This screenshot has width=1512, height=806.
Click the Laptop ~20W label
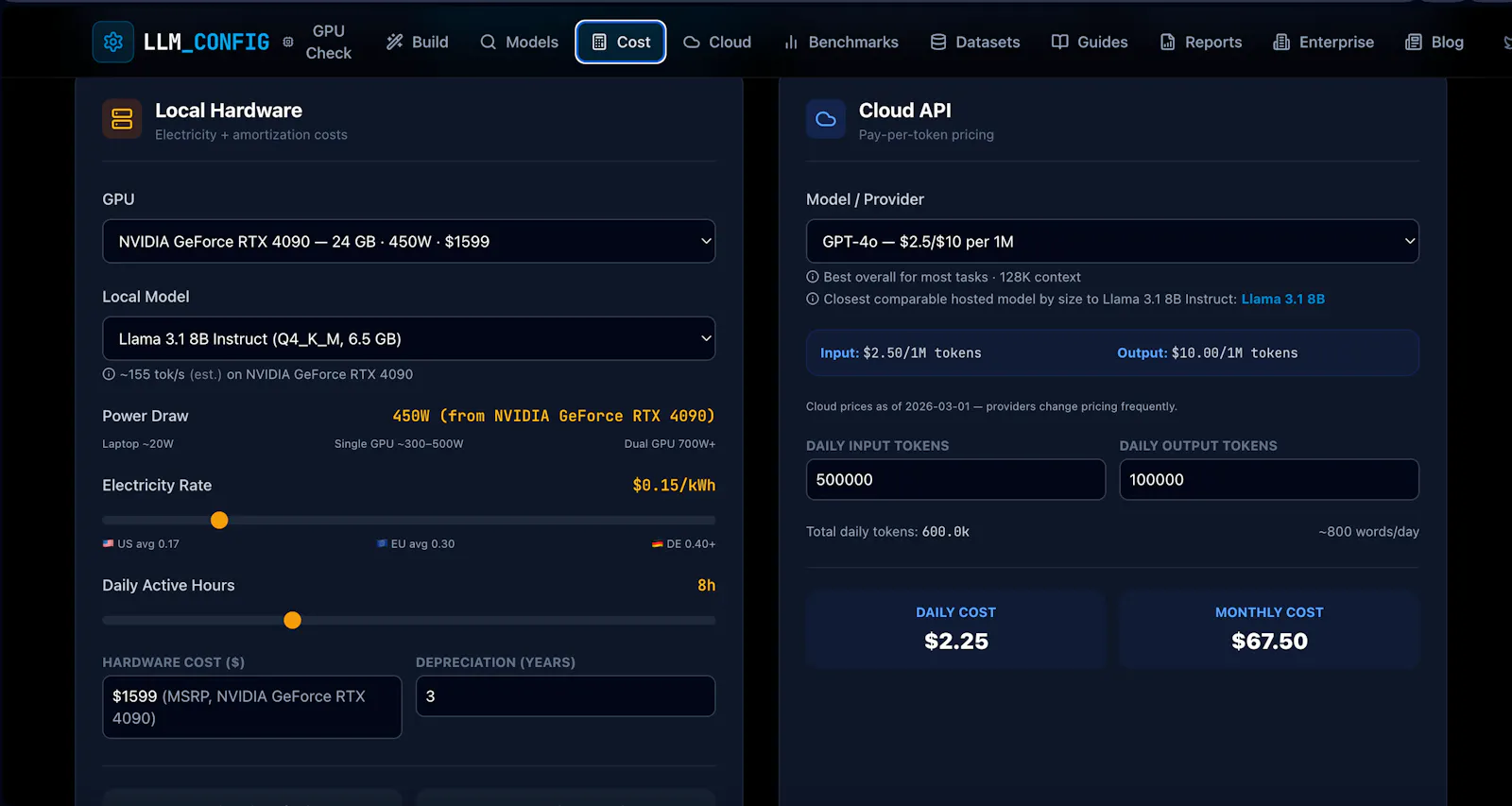[x=138, y=443]
